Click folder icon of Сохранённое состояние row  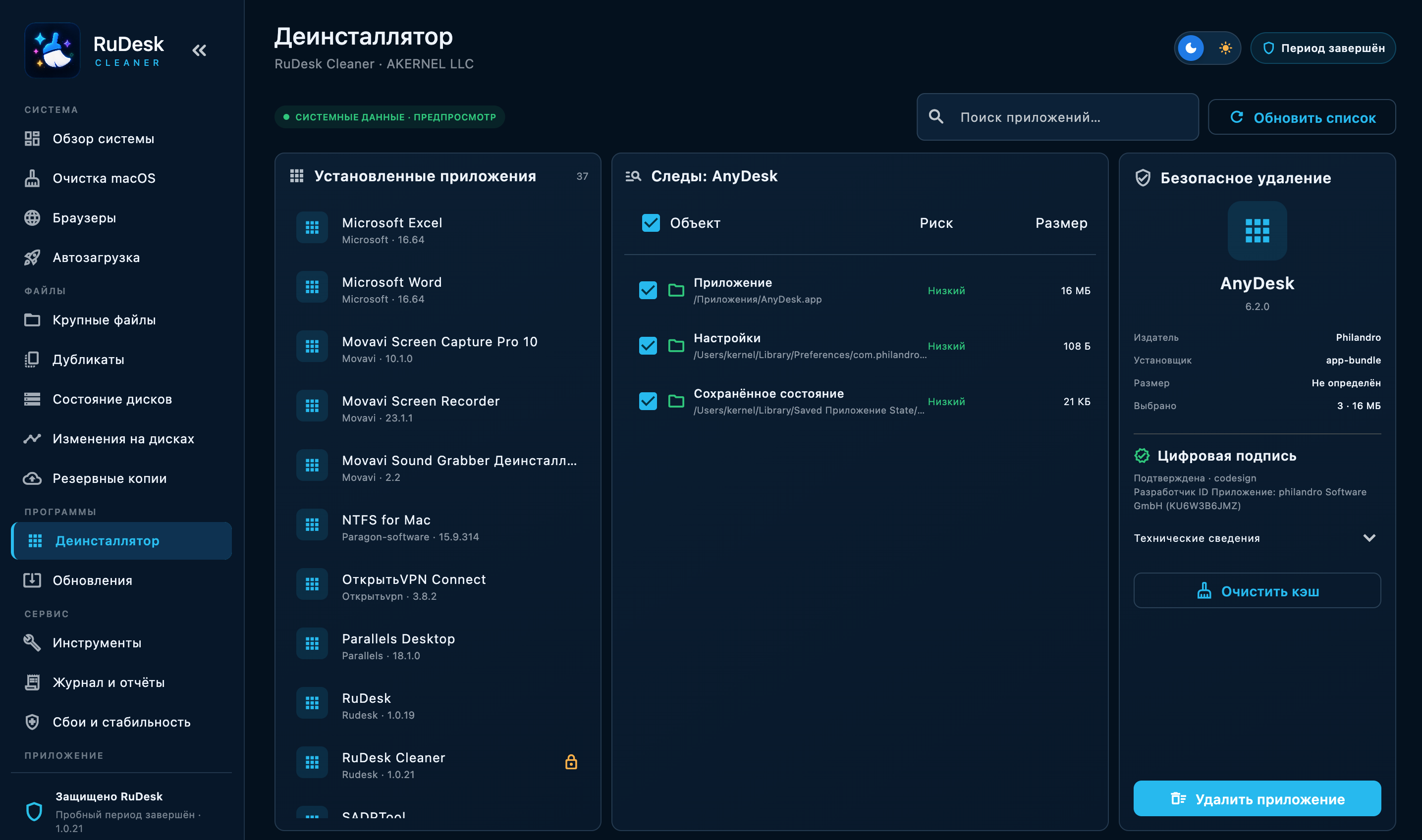click(x=676, y=401)
